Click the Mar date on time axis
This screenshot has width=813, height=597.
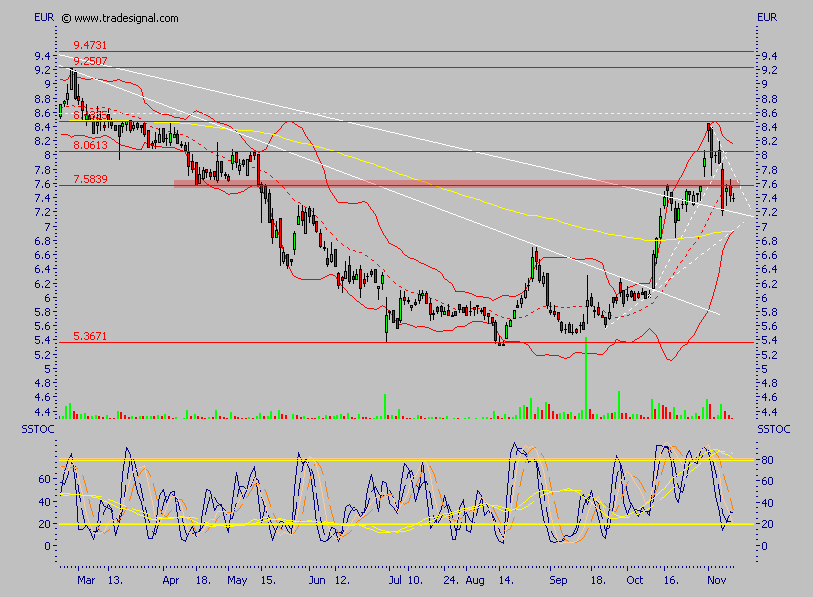(85, 578)
